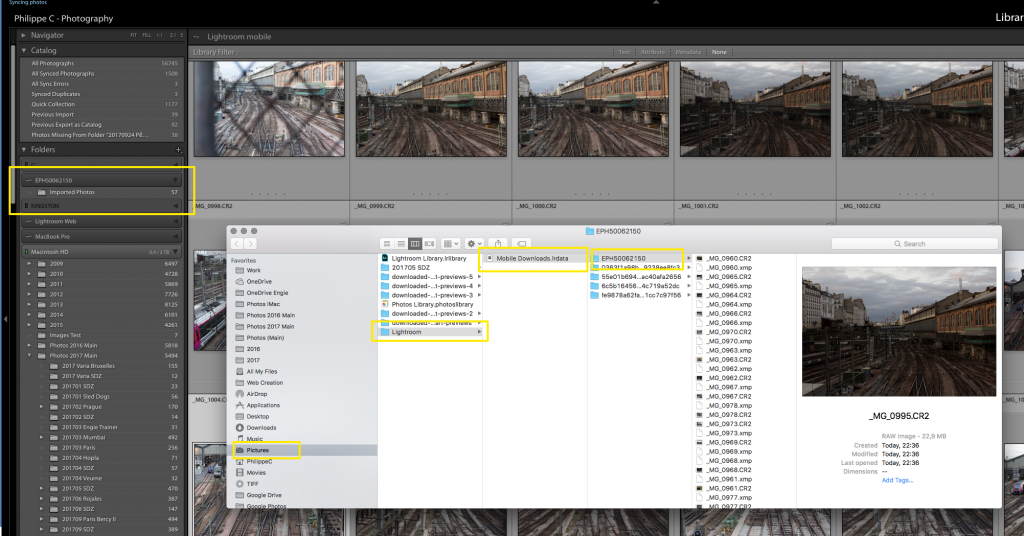This screenshot has height=536, width=1024.
Task: Collapse the Photos 2017 Main folder
Action: [29, 356]
